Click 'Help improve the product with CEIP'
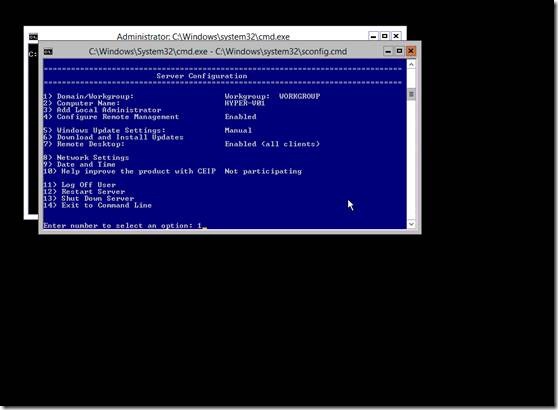558x410 pixels. tap(138, 171)
